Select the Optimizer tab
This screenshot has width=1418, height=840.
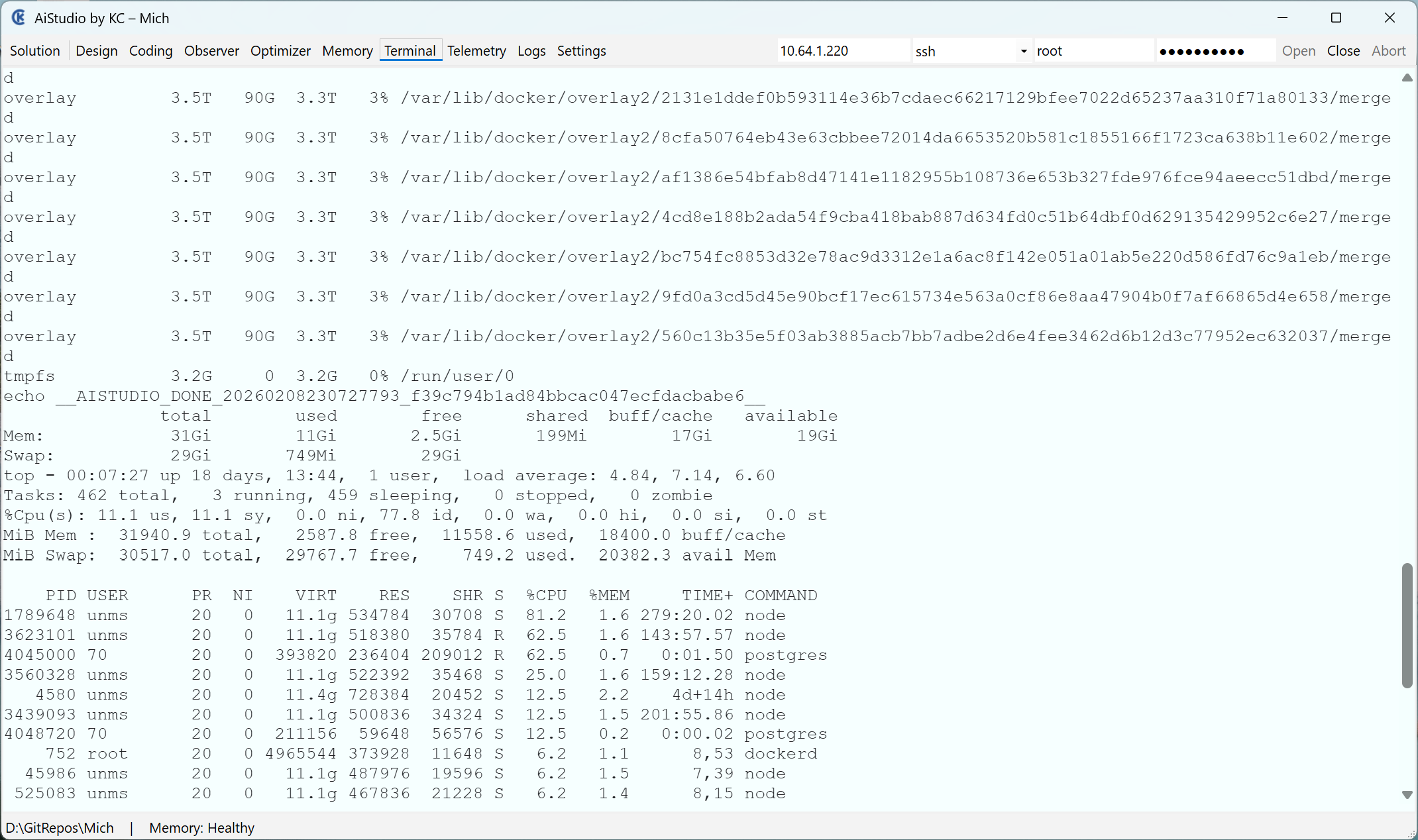point(280,50)
